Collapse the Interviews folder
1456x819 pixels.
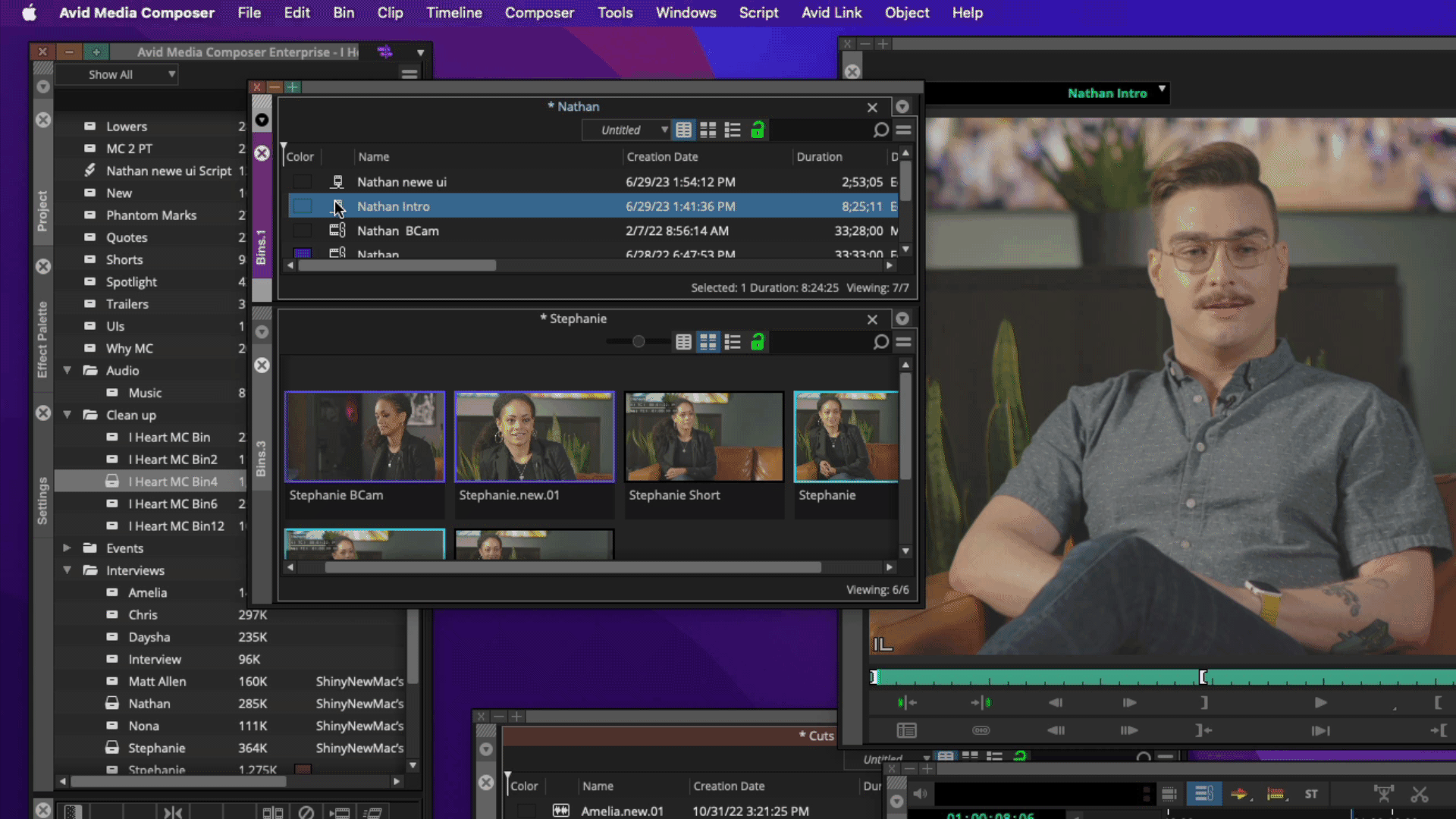[x=67, y=570]
